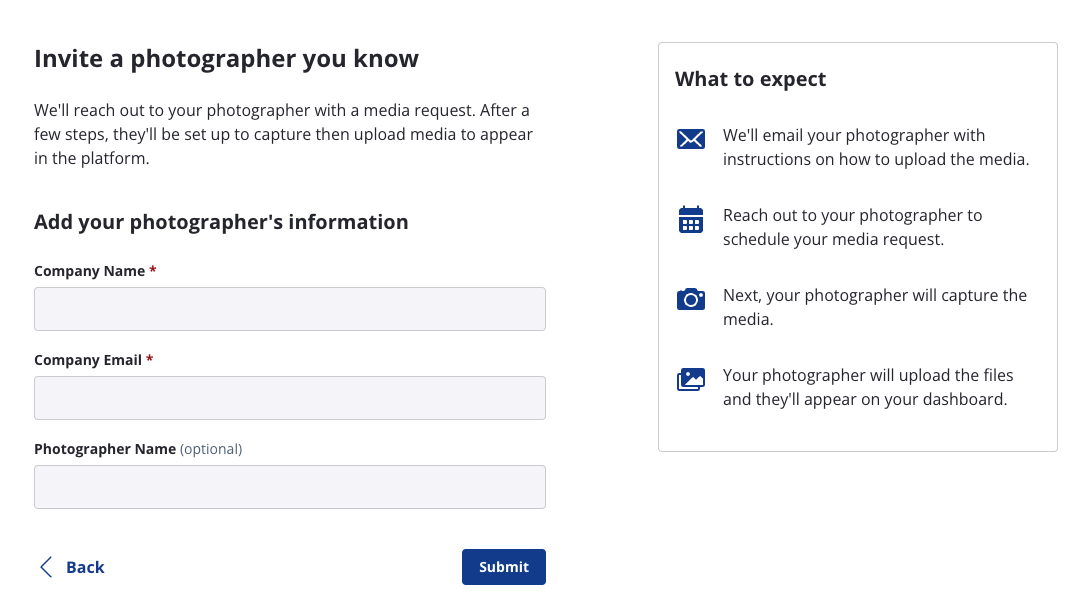Click the text about capturing the media
The width and height of the screenshot is (1083, 616).
click(x=874, y=307)
